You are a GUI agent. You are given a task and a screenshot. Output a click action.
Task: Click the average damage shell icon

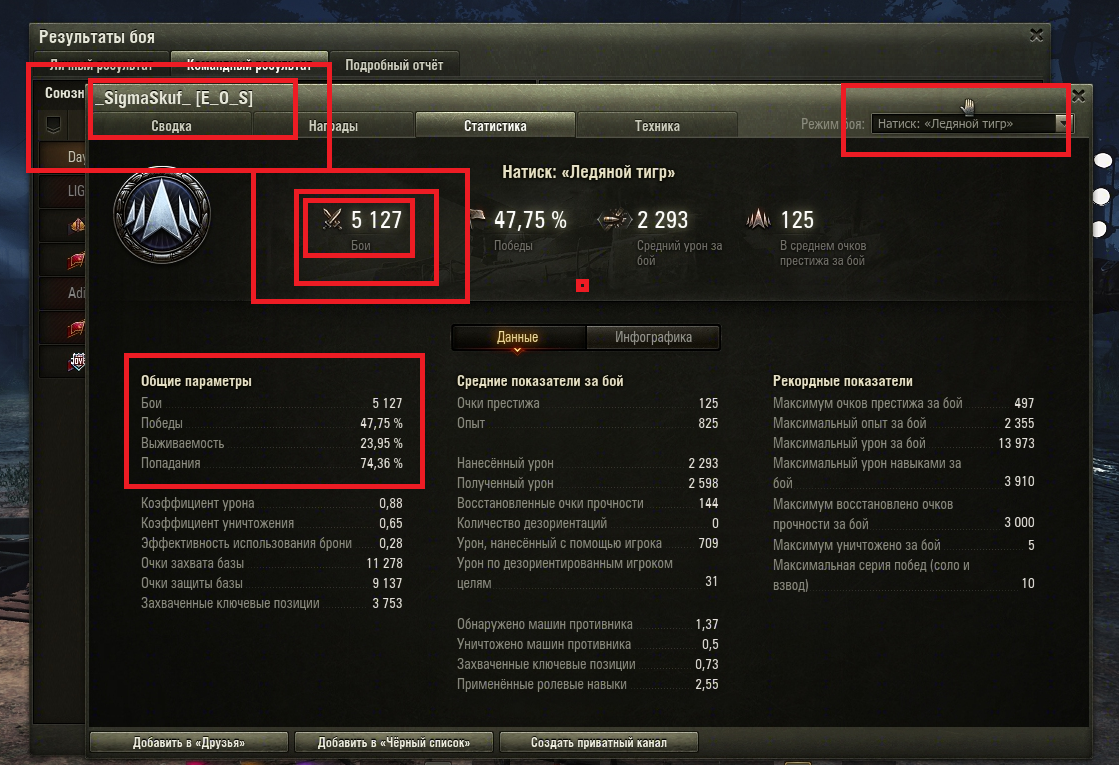tap(614, 219)
